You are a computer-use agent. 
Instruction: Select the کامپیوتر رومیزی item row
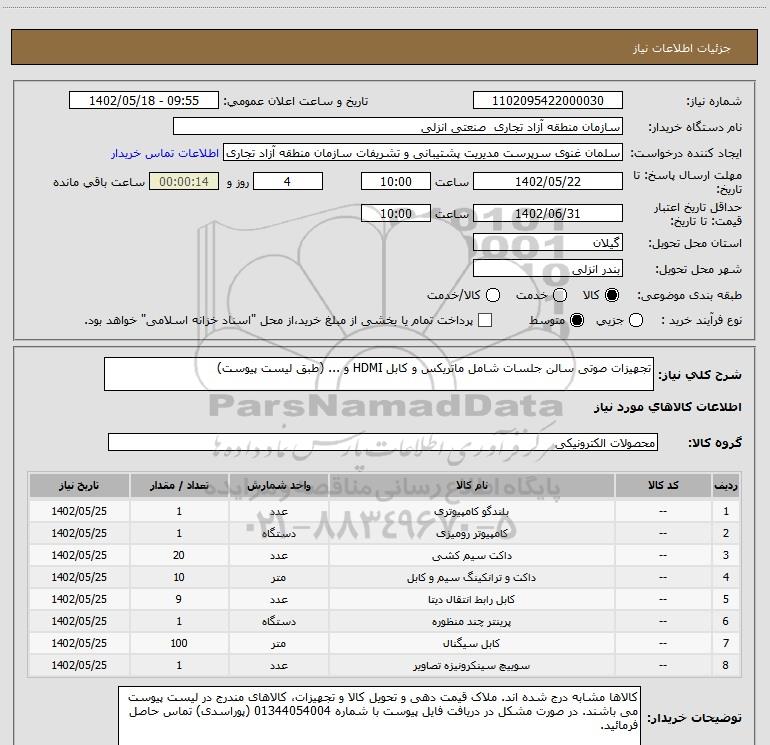point(384,533)
